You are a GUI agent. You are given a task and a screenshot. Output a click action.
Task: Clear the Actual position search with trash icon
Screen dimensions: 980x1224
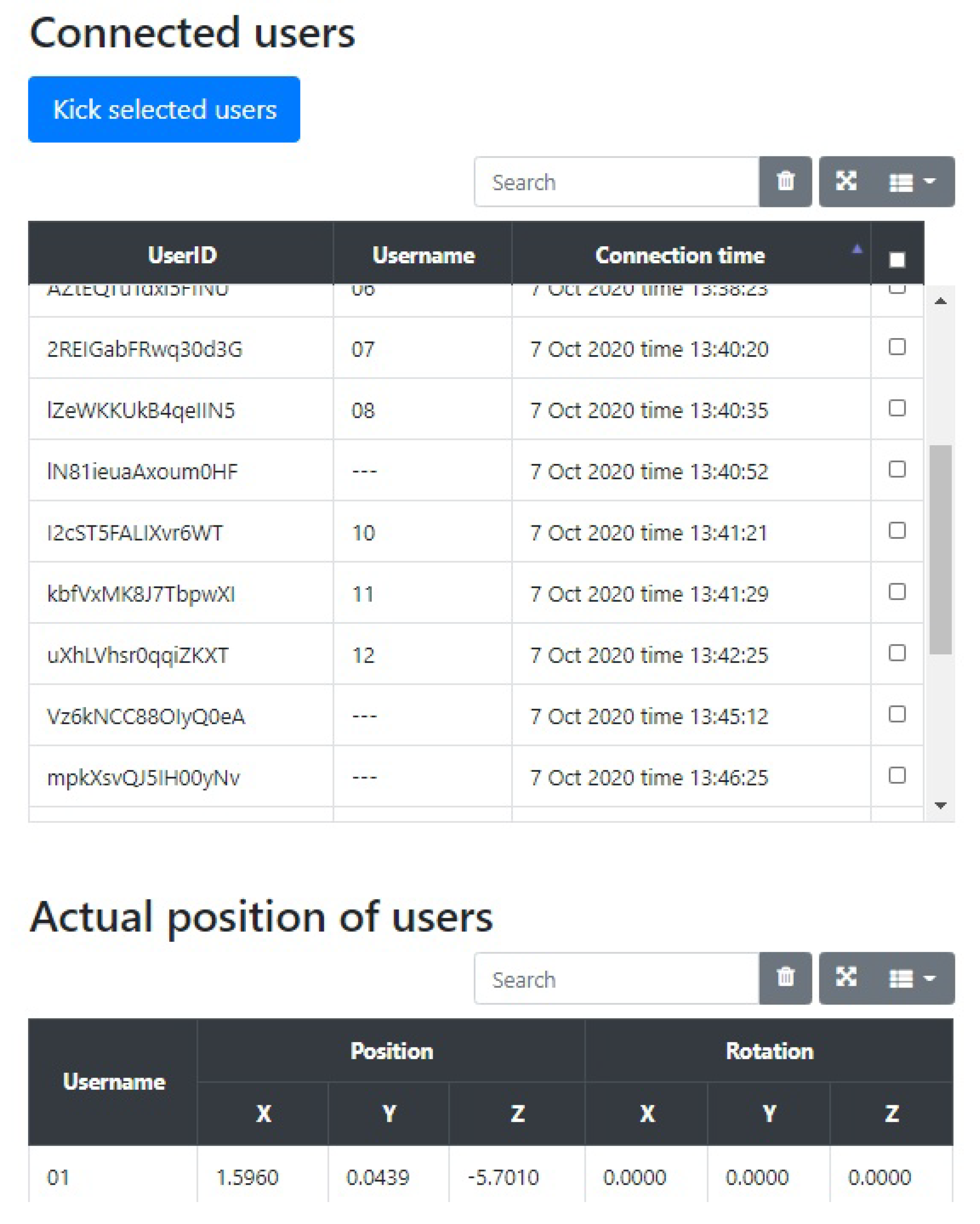point(785,978)
